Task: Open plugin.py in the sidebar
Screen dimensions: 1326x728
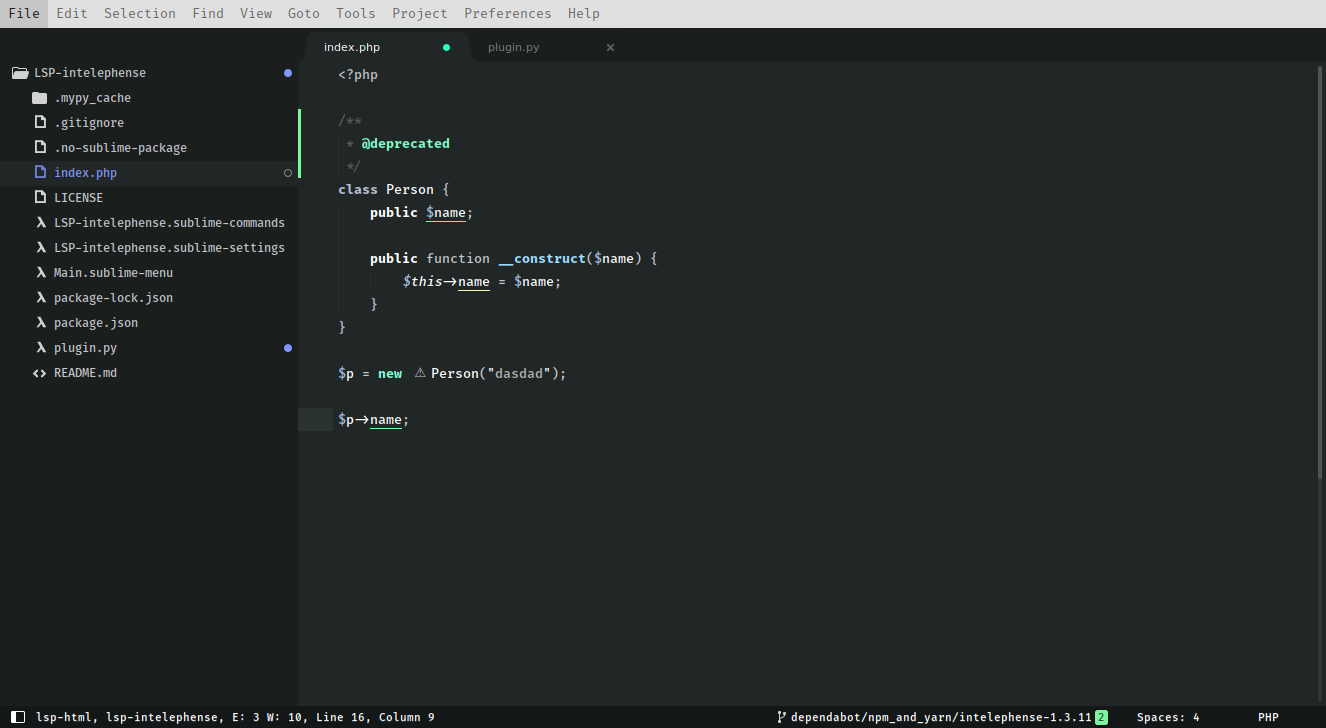Action: coord(85,348)
